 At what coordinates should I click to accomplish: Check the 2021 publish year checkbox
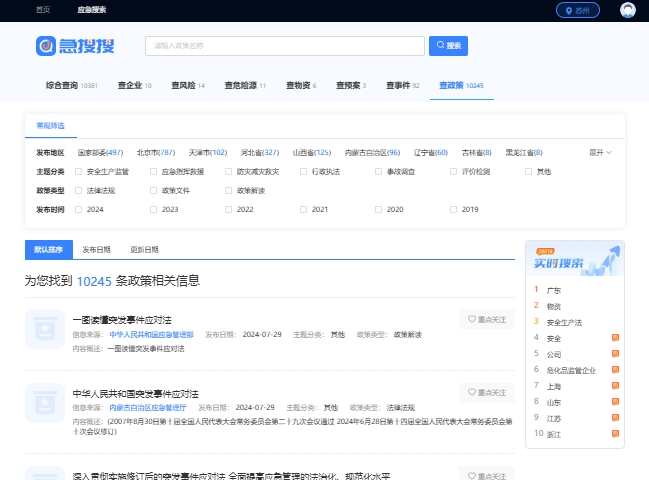coord(303,209)
